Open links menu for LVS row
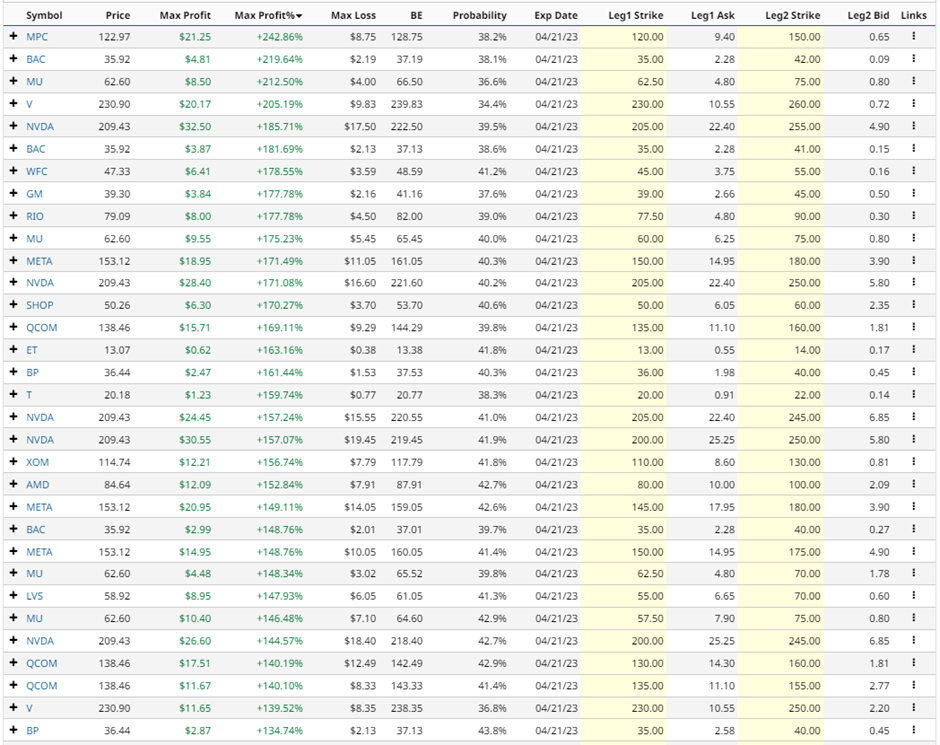940x745 pixels. [x=914, y=596]
